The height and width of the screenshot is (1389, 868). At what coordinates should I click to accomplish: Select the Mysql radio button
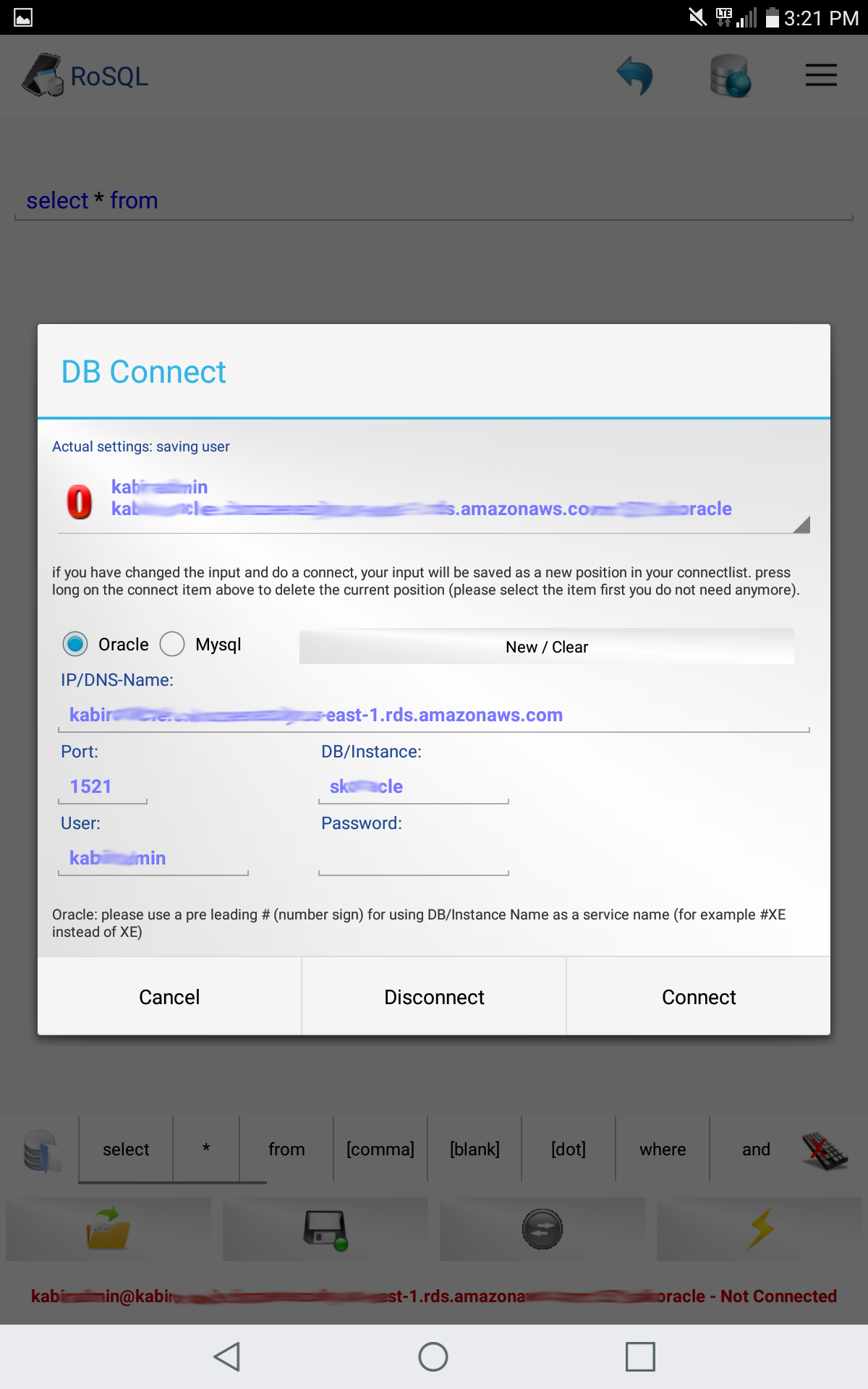[x=172, y=644]
